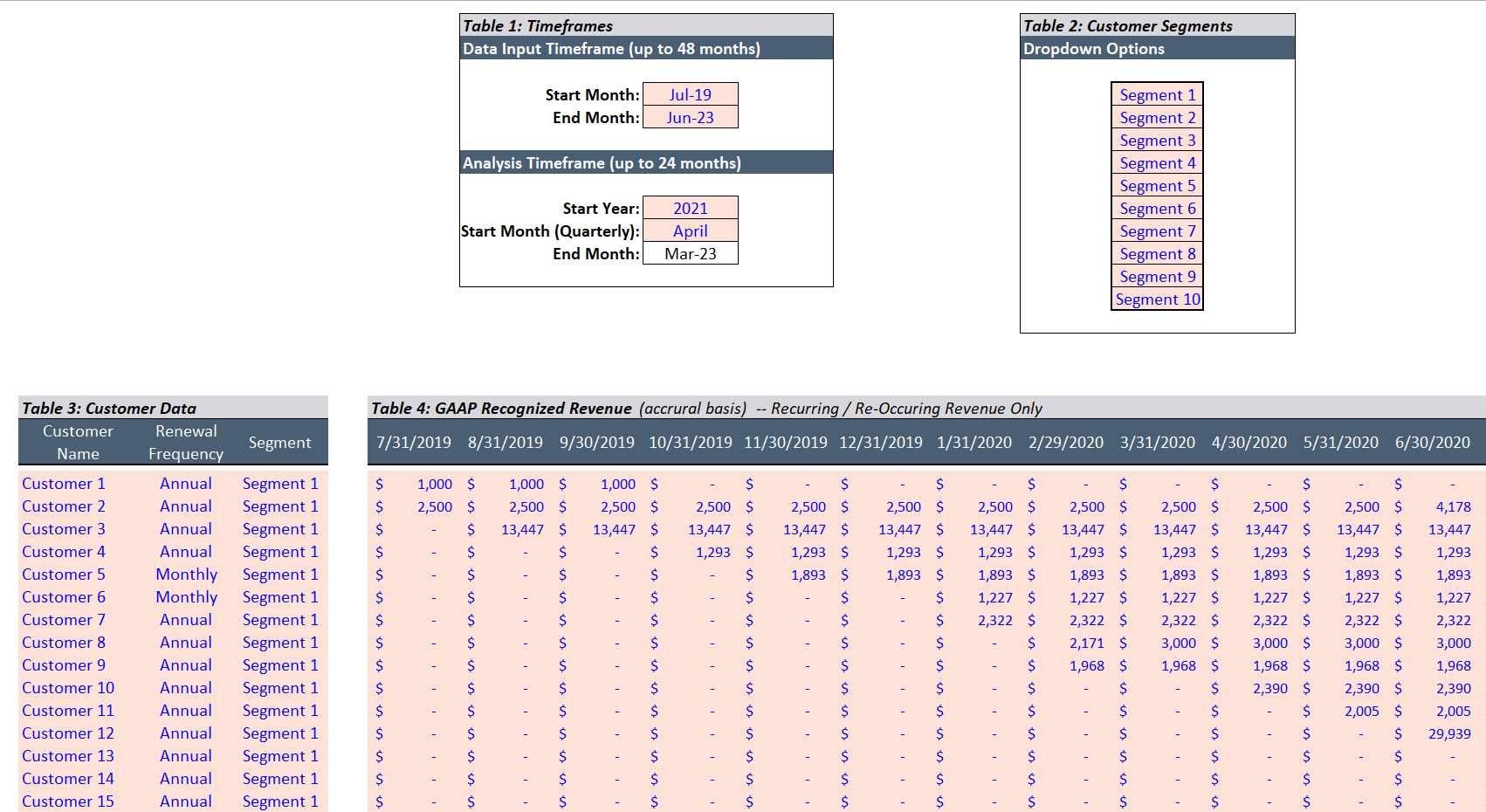Select the Renewal Frequency column header

pos(186,442)
